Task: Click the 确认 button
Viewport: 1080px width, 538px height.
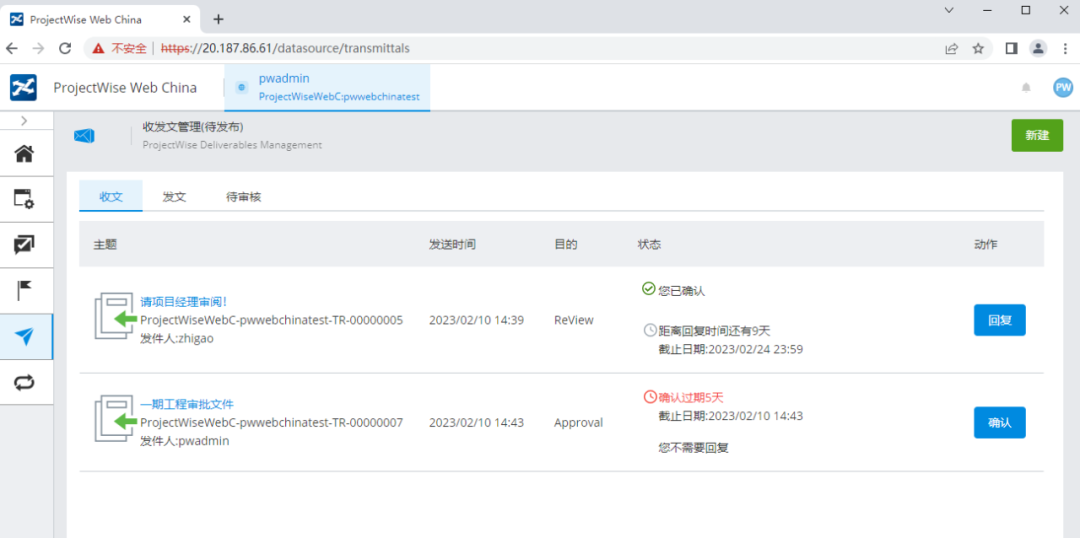Action: 999,422
